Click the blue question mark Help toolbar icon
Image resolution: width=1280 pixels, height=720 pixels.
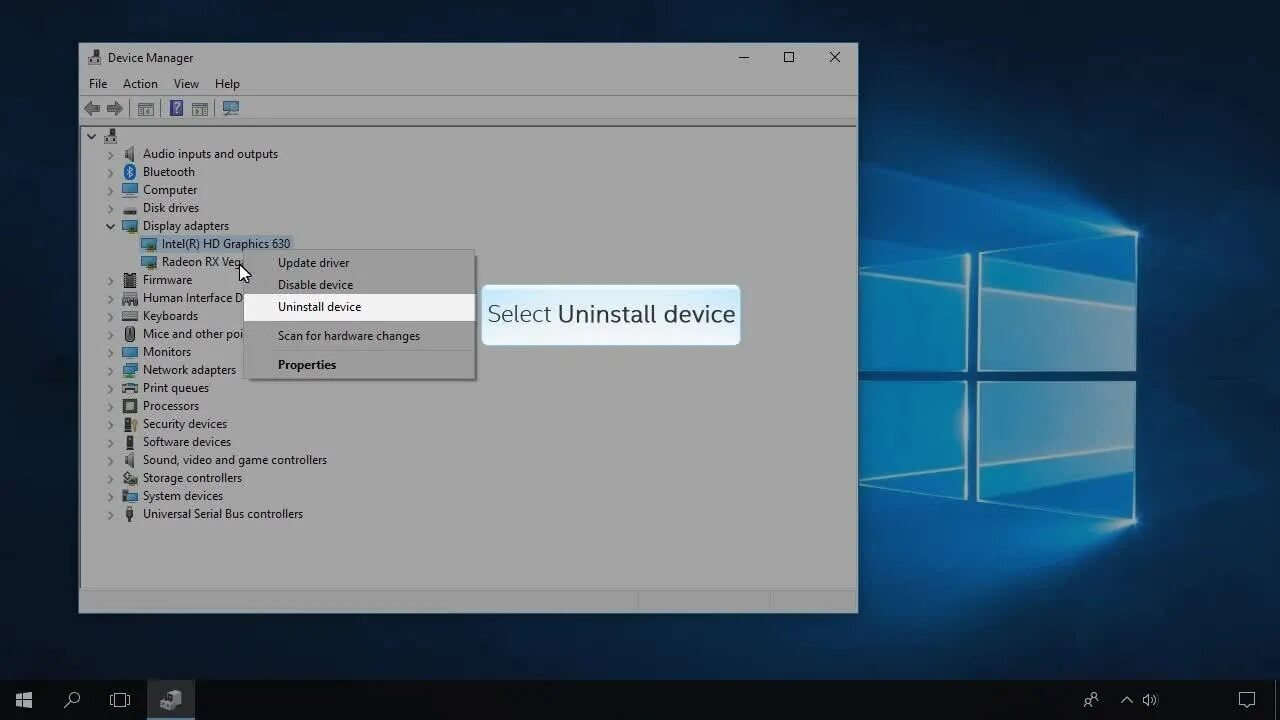pos(176,109)
